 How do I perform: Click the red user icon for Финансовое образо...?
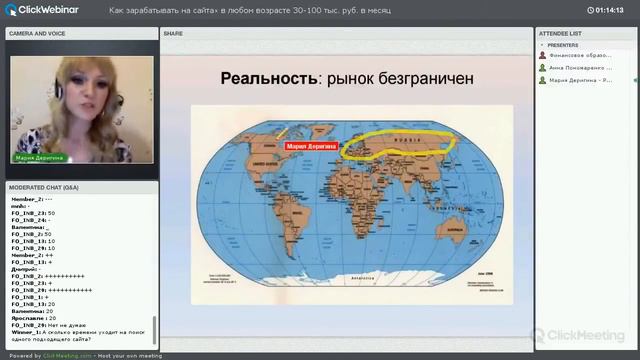[x=542, y=55]
